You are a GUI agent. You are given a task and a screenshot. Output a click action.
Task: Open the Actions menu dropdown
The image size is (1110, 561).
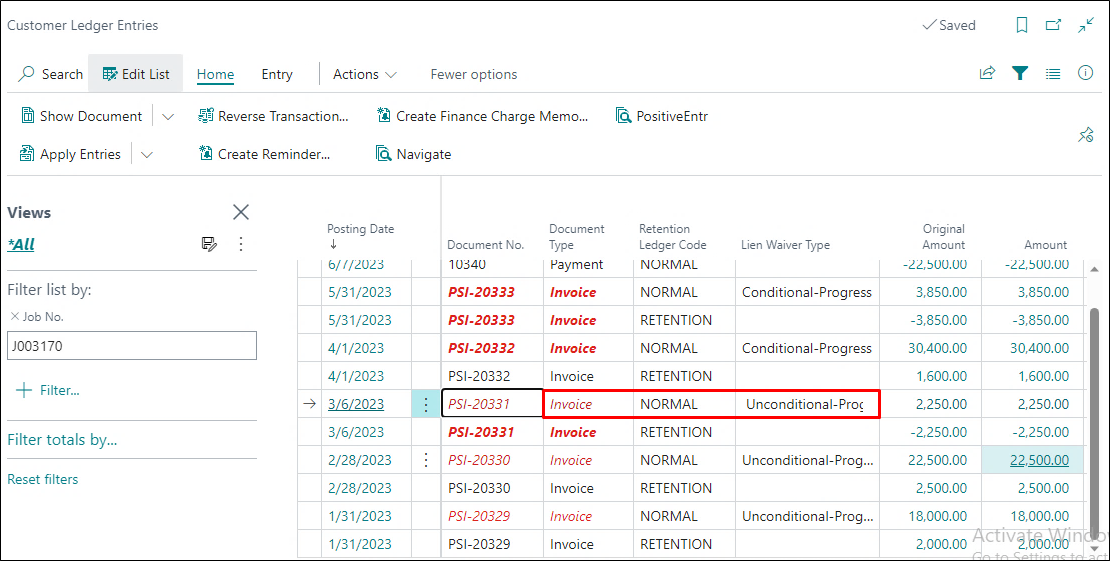coord(365,74)
